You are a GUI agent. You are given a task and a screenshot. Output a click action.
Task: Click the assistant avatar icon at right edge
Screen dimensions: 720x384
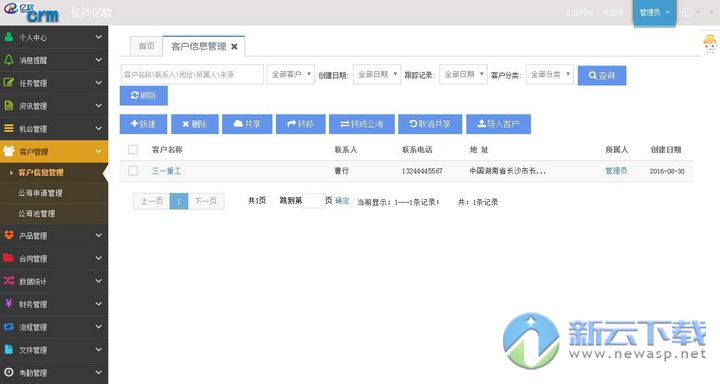click(710, 44)
